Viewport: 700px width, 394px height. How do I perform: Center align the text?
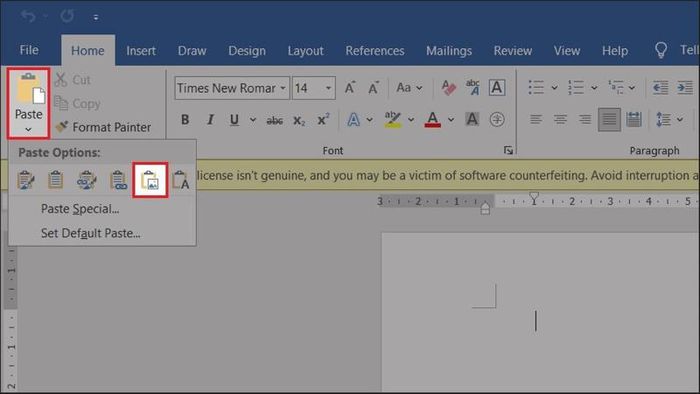(560, 119)
